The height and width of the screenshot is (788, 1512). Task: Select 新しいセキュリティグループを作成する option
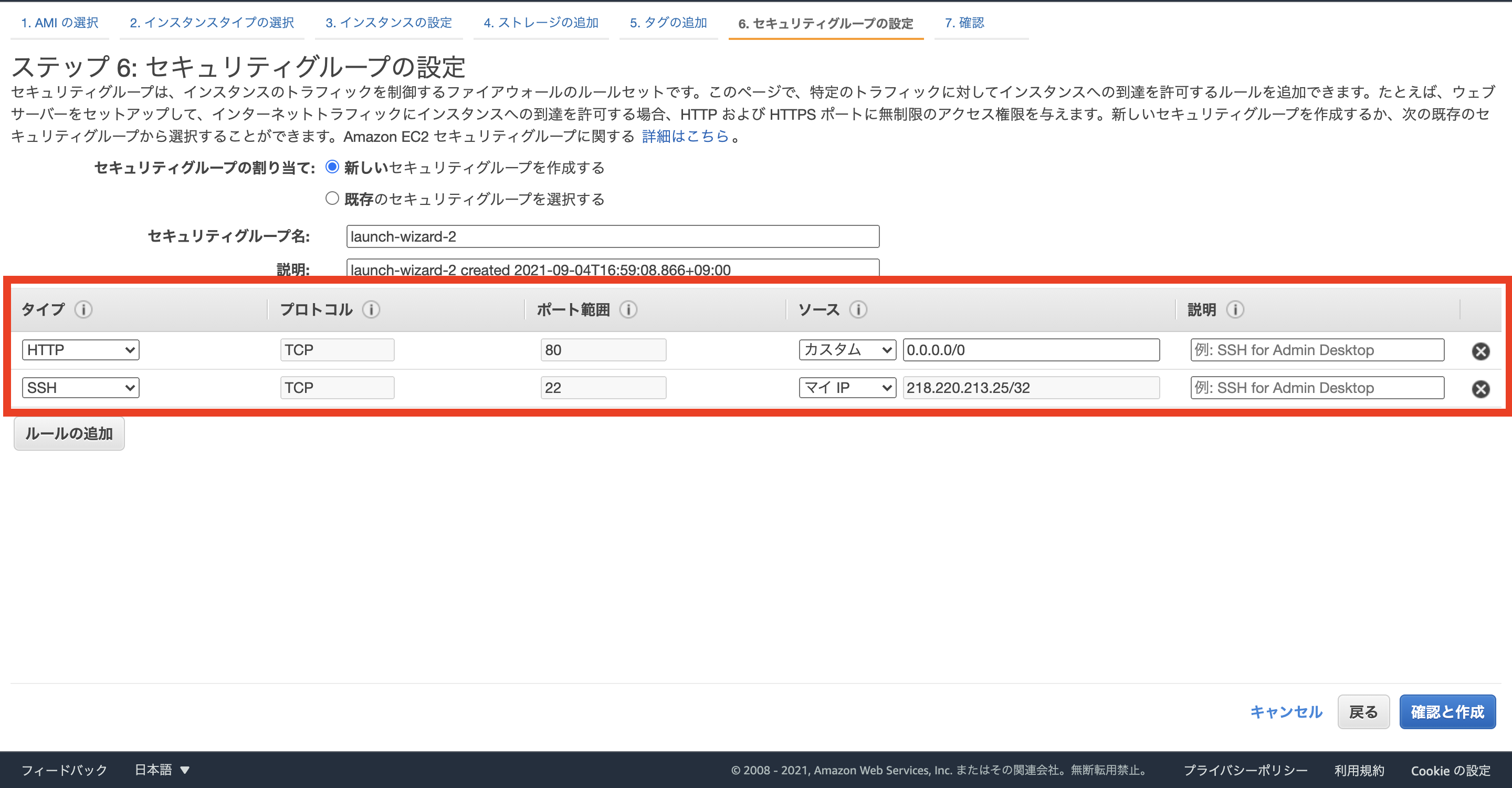click(x=332, y=168)
